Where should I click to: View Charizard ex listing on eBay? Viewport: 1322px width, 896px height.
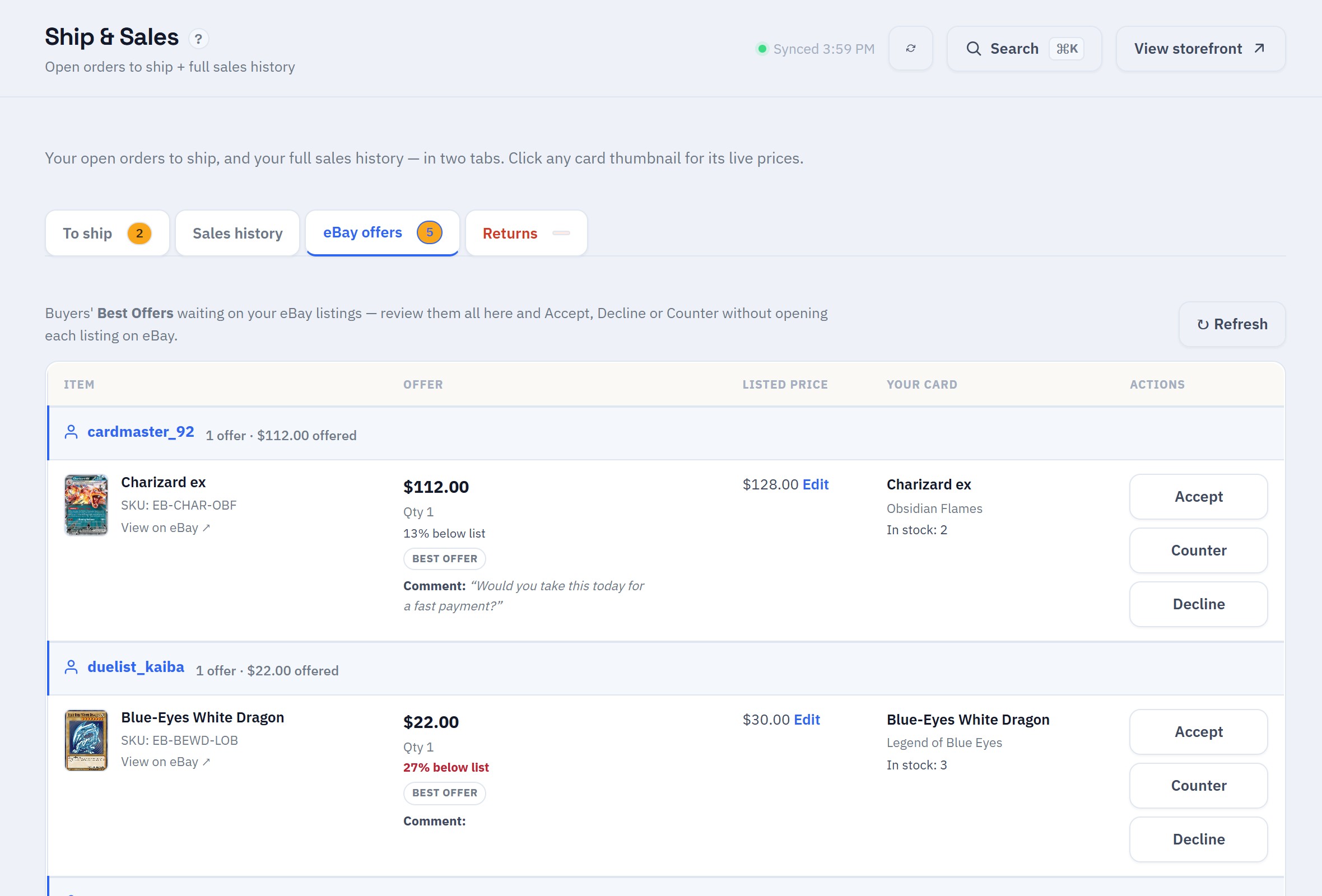(x=166, y=528)
